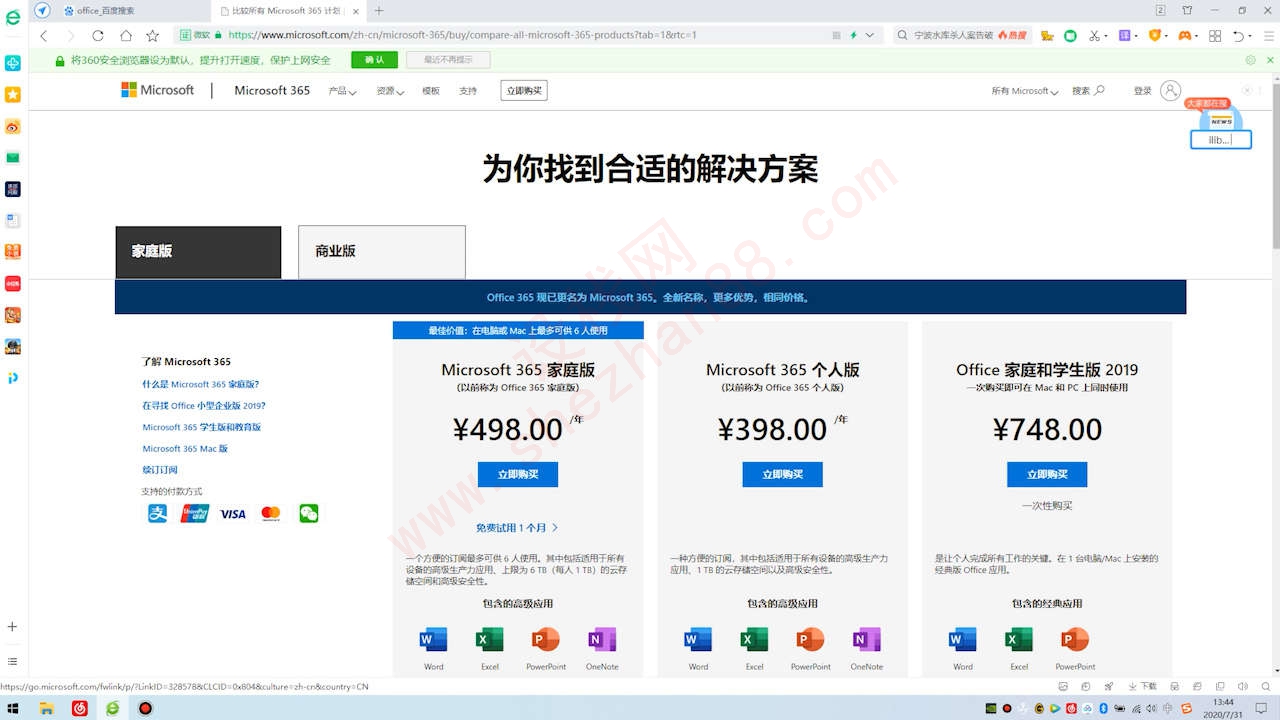The height and width of the screenshot is (720, 1280).
Task: Switch to the office_百度搜索 browser tab
Action: (135, 10)
